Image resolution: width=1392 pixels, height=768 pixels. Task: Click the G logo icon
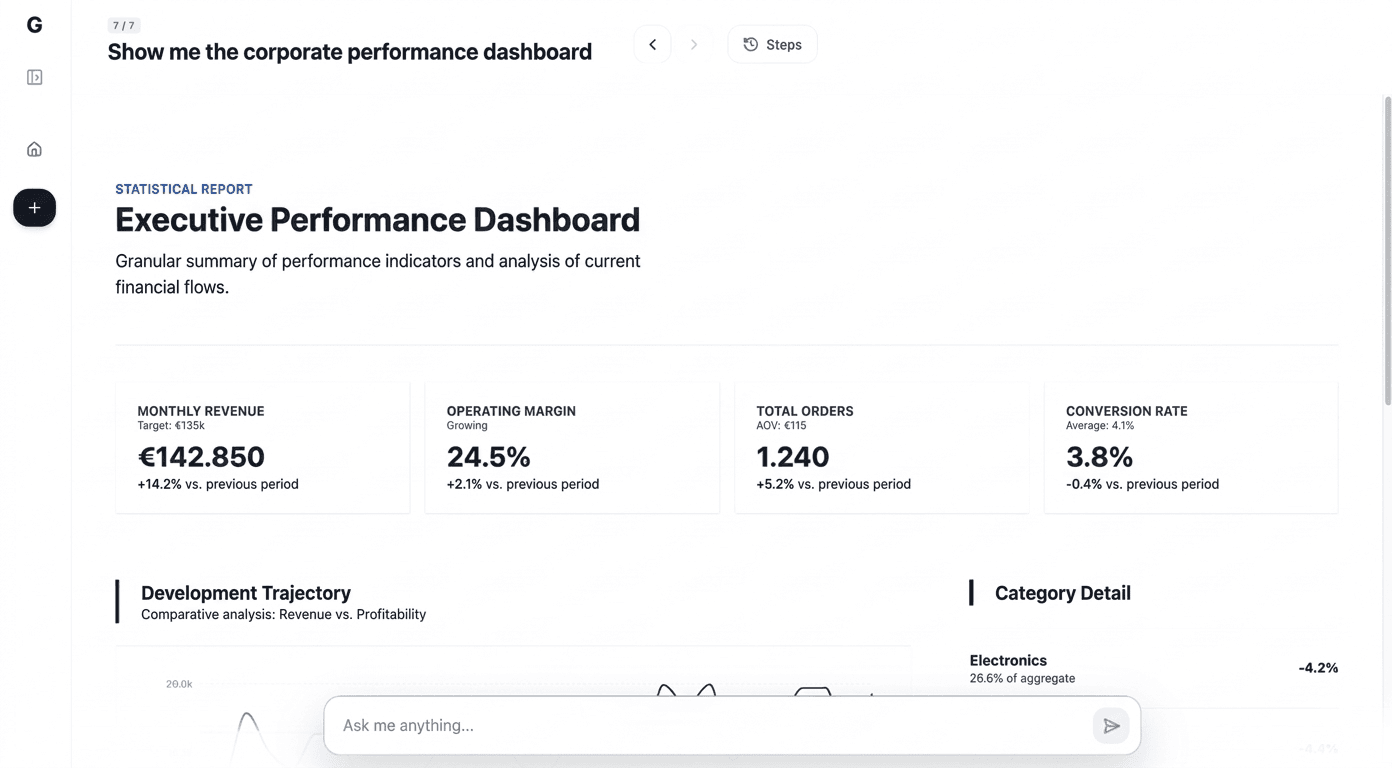[x=34, y=25]
